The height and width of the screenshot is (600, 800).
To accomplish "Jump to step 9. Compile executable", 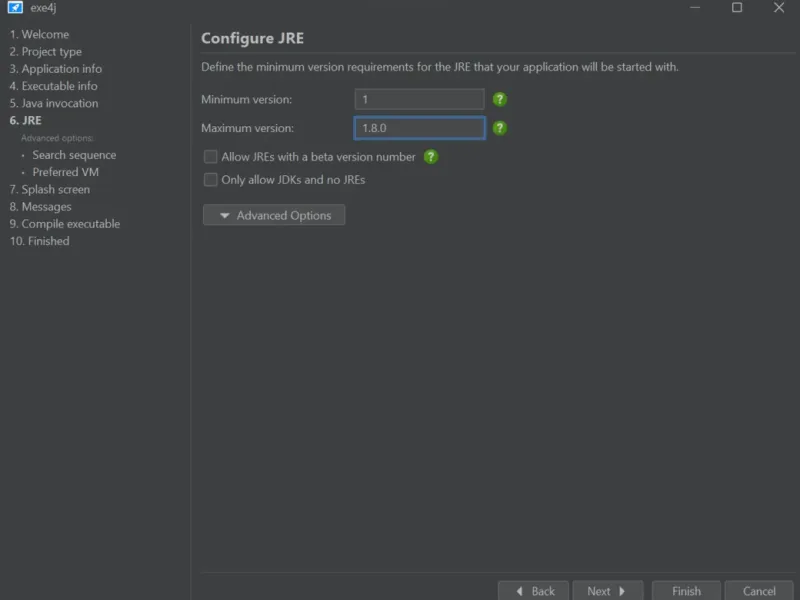I will [65, 224].
